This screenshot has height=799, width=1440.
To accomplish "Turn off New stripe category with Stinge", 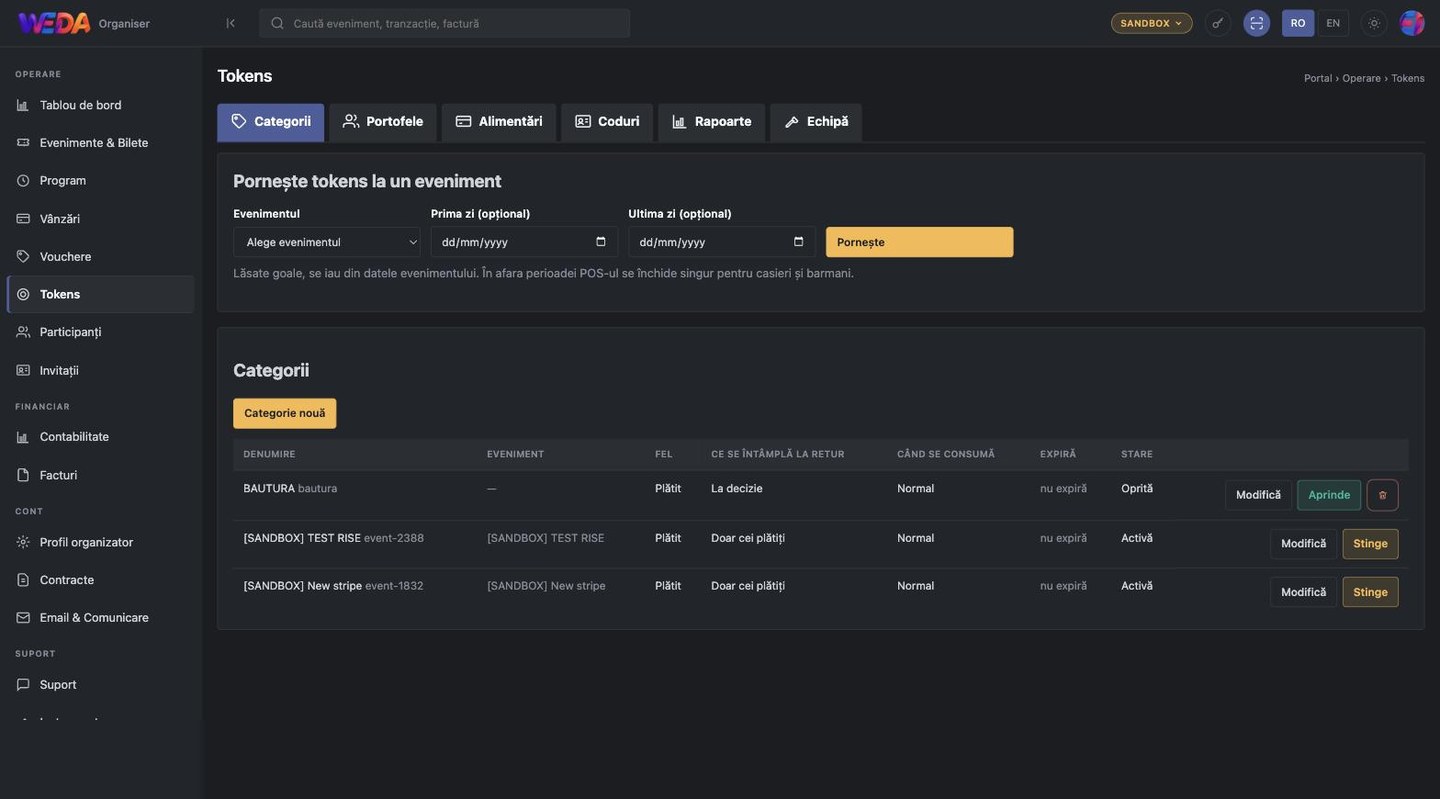I will coord(1370,592).
